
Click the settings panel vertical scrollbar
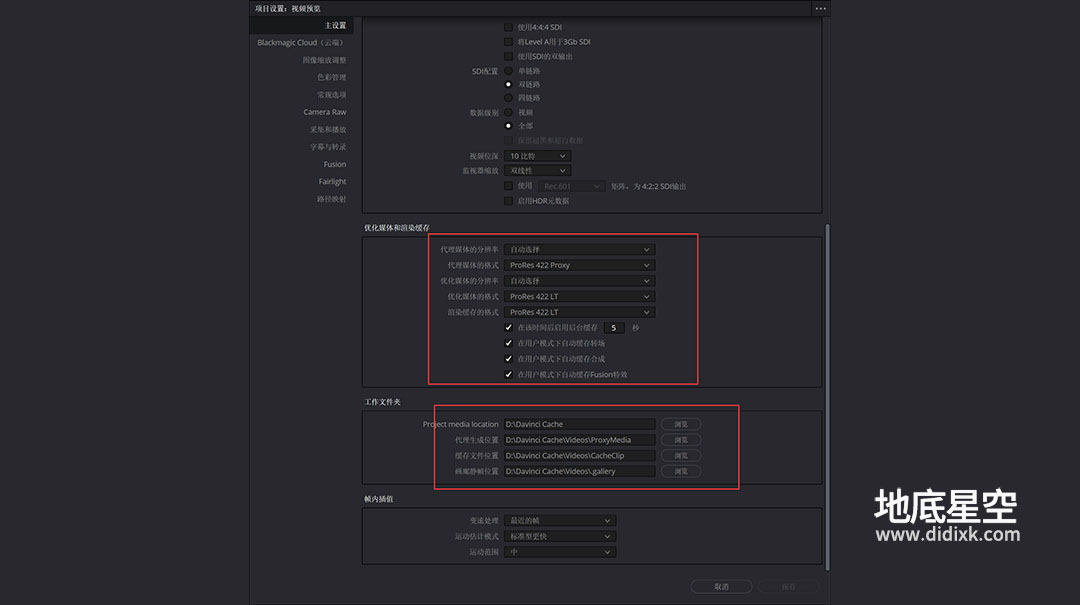[827, 397]
